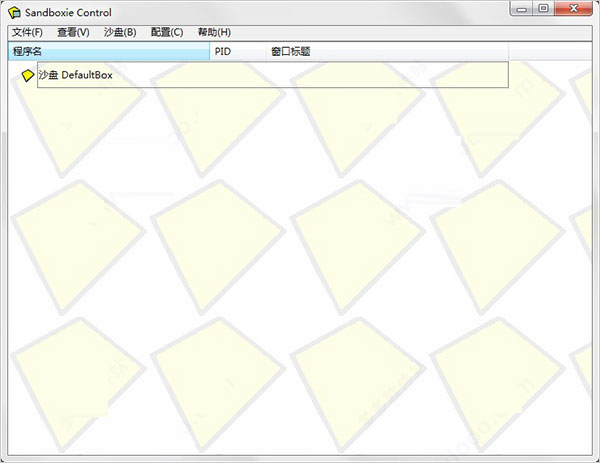The width and height of the screenshot is (600, 463).
Task: Select the 沙盘 DefaultBox text label
Action: pyautogui.click(x=76, y=76)
